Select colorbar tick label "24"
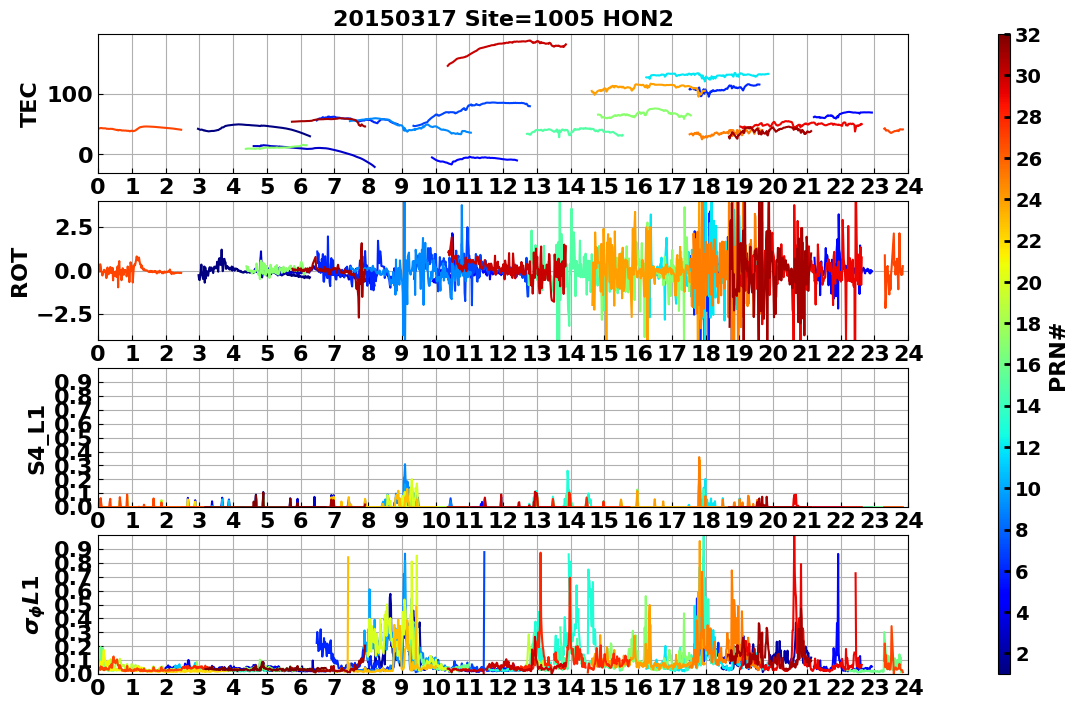 coord(1028,200)
